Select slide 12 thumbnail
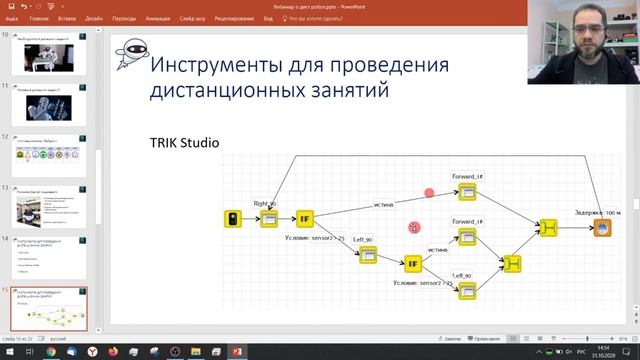640x360 pixels. tap(49, 156)
